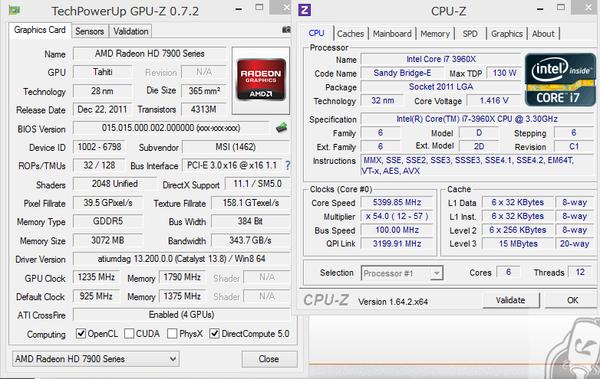Click the Default Clock value 925 MHz
The width and height of the screenshot is (600, 379).
96,296
